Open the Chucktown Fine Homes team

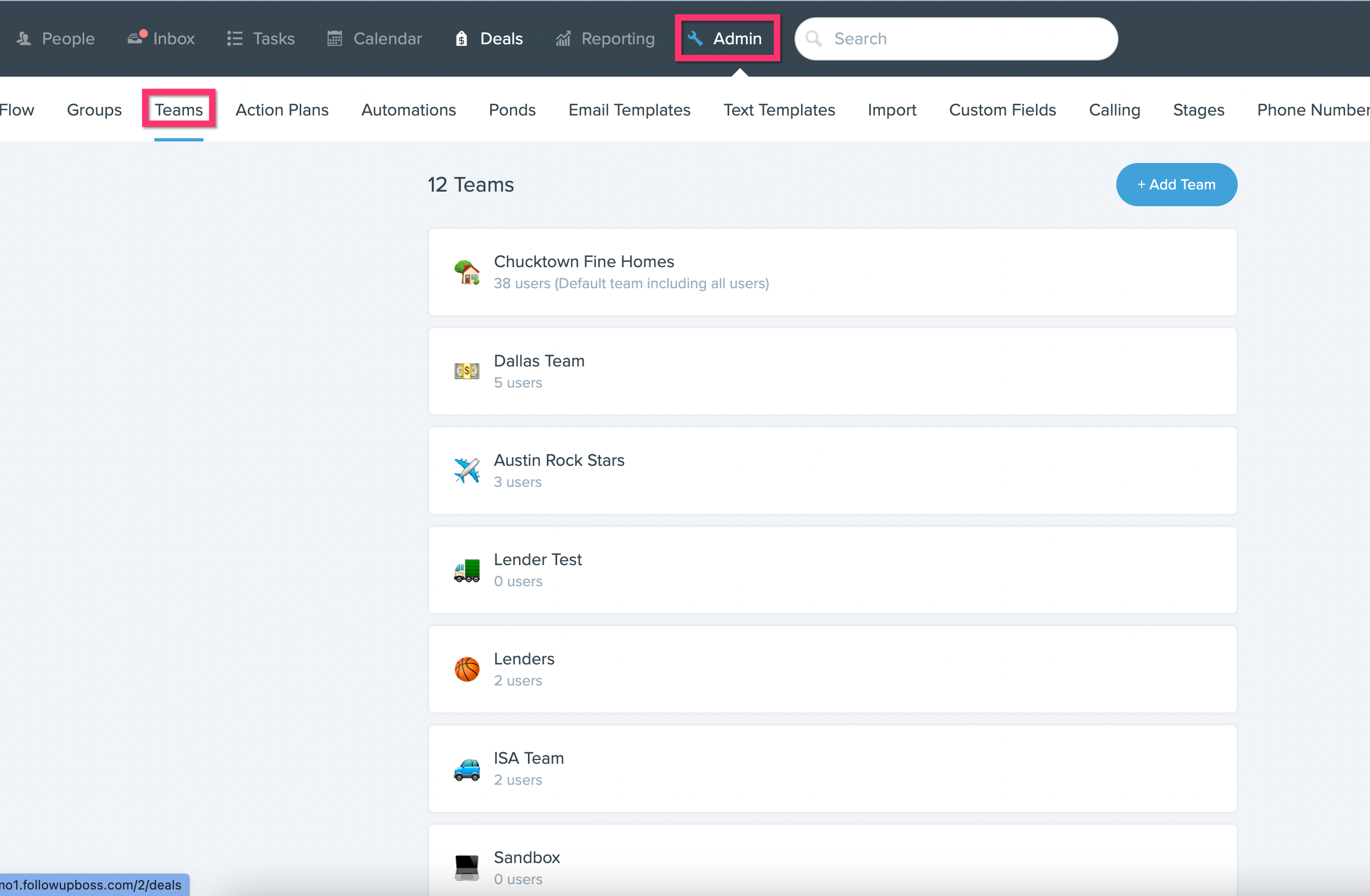coord(832,272)
